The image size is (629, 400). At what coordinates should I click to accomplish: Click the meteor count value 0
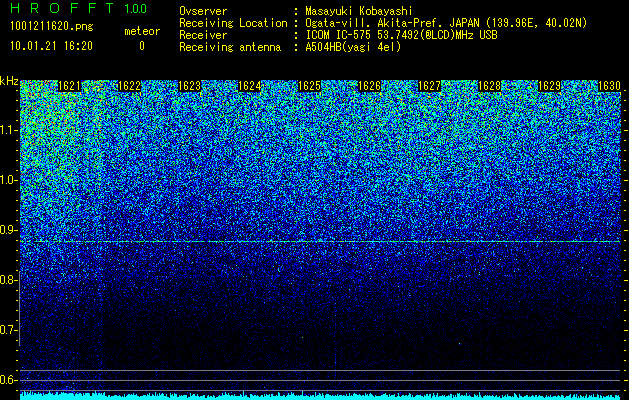click(142, 46)
